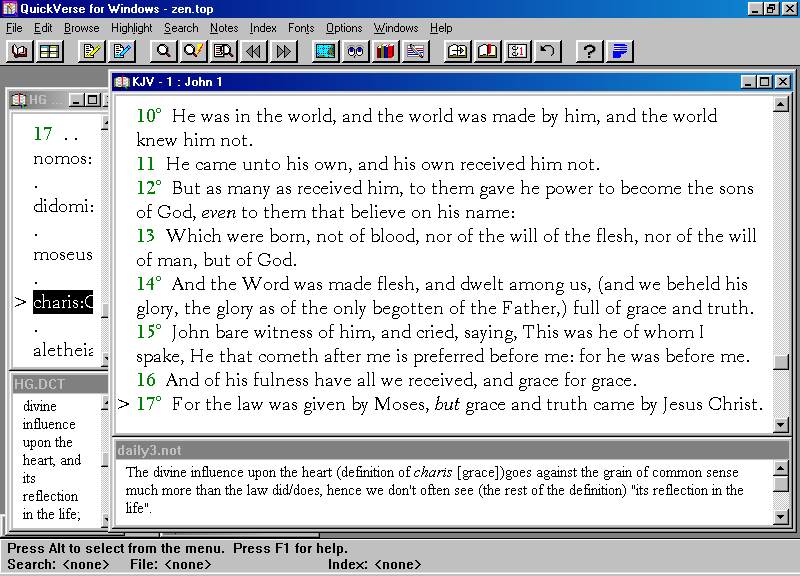Click the yellow notepad with pencil icon
This screenshot has height=576, width=800.
(x=92, y=51)
